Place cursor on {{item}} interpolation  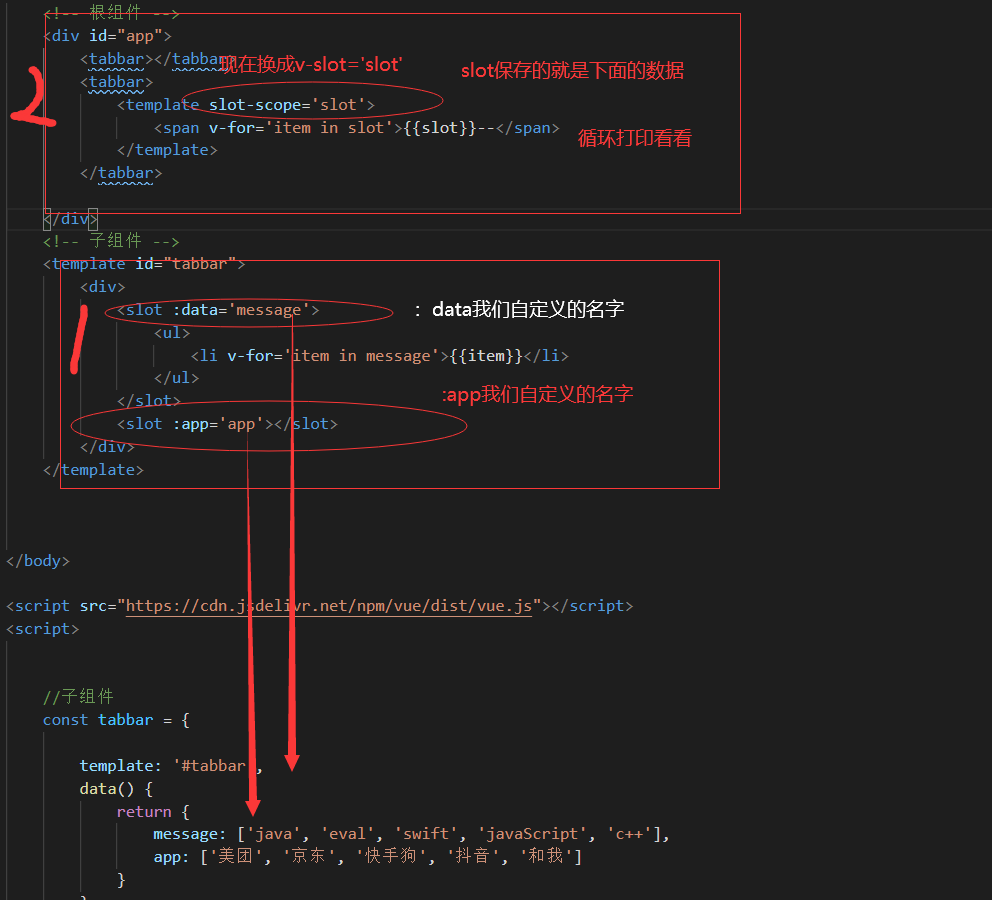(487, 355)
